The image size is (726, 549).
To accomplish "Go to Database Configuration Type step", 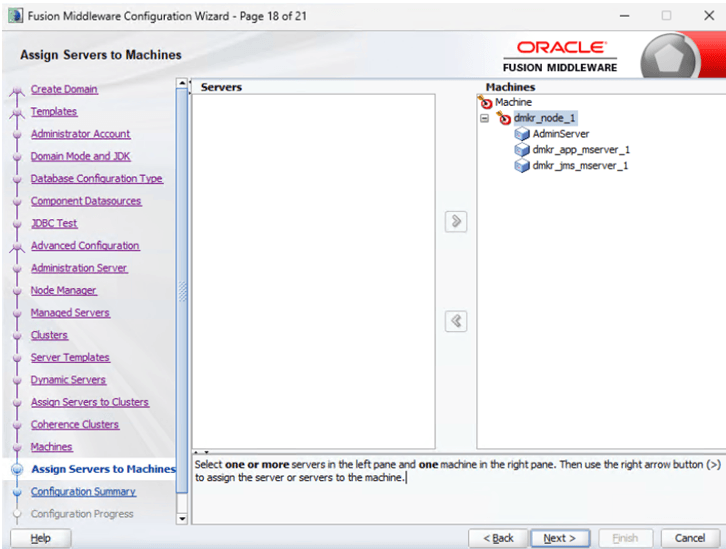I will [97, 179].
